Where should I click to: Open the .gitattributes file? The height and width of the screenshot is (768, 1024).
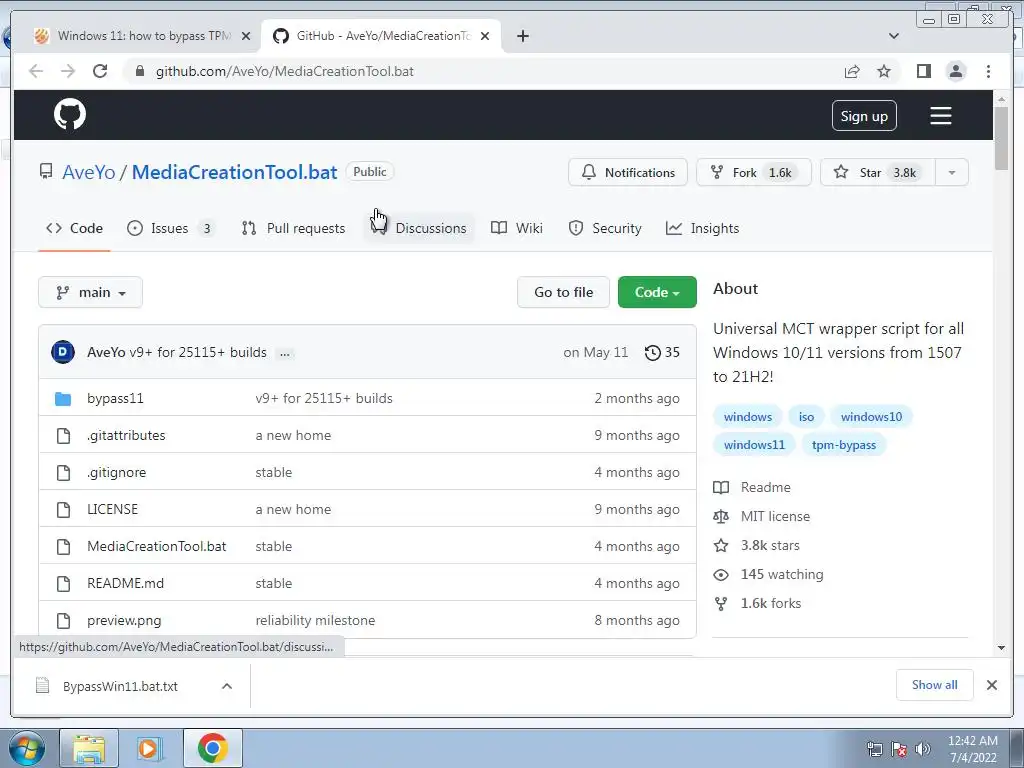[126, 435]
